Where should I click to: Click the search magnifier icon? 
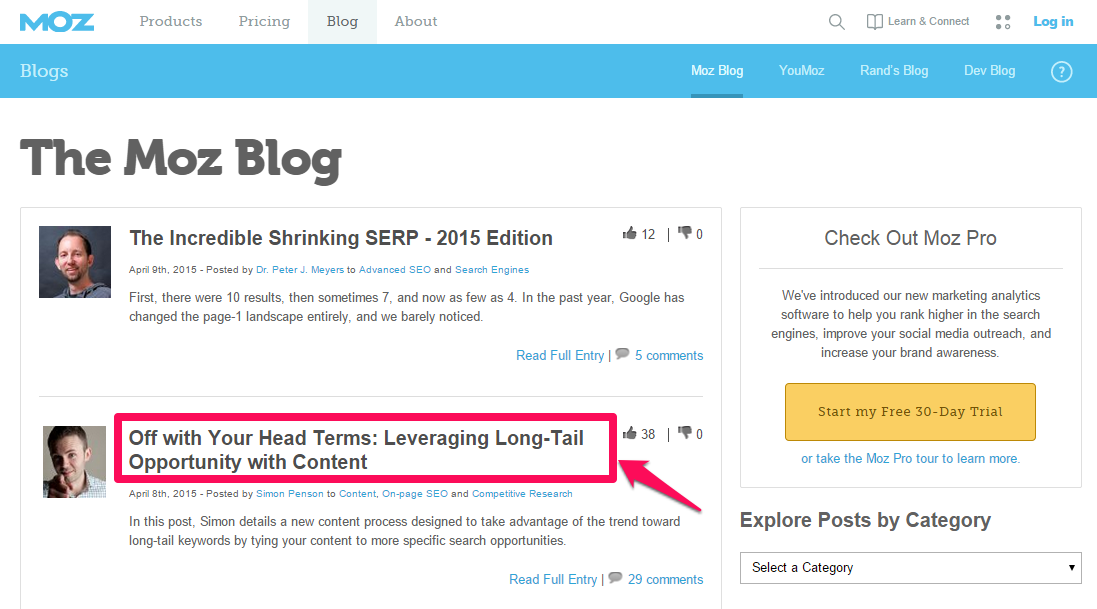pos(837,22)
